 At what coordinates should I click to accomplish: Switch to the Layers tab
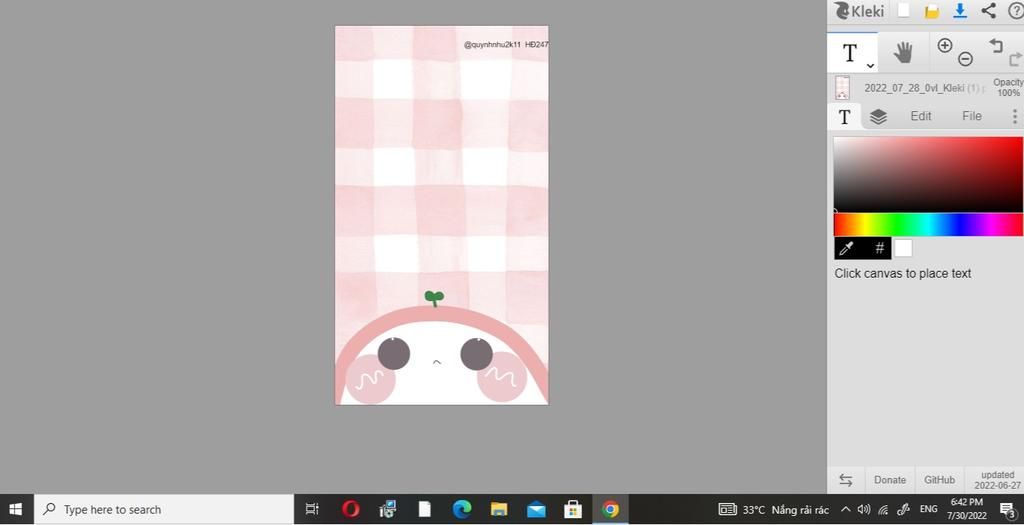(878, 116)
